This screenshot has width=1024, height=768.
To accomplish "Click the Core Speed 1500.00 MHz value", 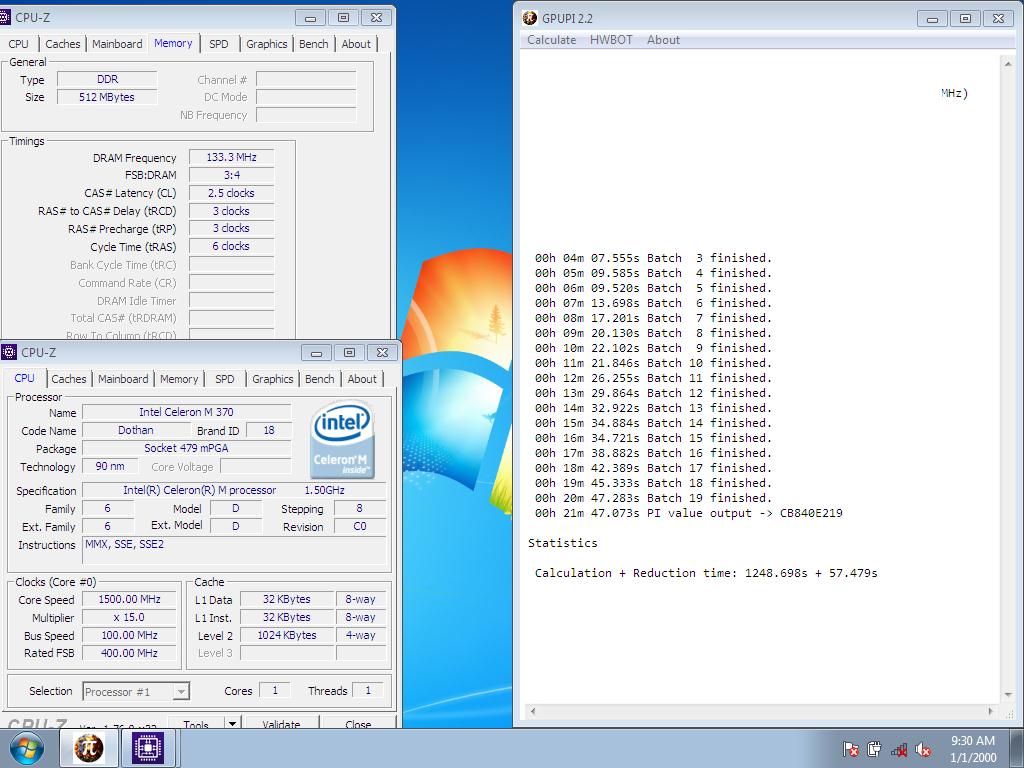I will 129,600.
